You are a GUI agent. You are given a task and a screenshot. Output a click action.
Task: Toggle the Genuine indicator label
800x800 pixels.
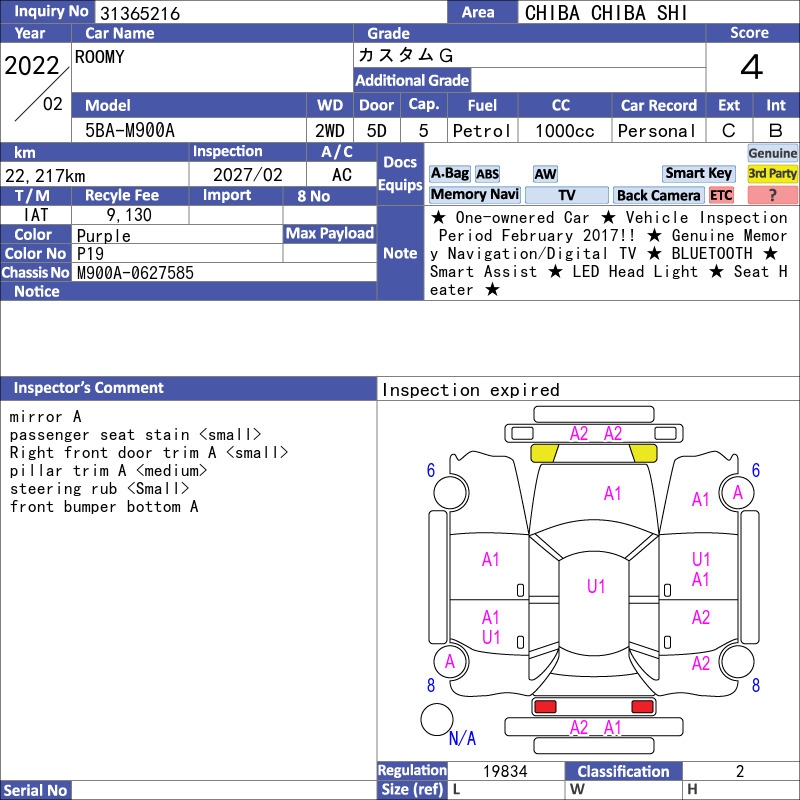point(772,153)
